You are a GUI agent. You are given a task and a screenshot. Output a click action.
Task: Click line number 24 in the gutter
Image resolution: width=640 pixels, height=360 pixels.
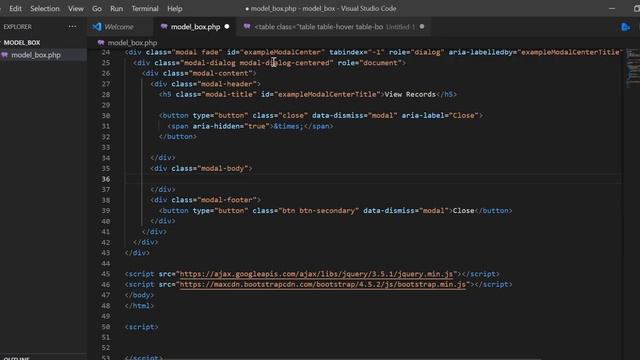click(106, 52)
